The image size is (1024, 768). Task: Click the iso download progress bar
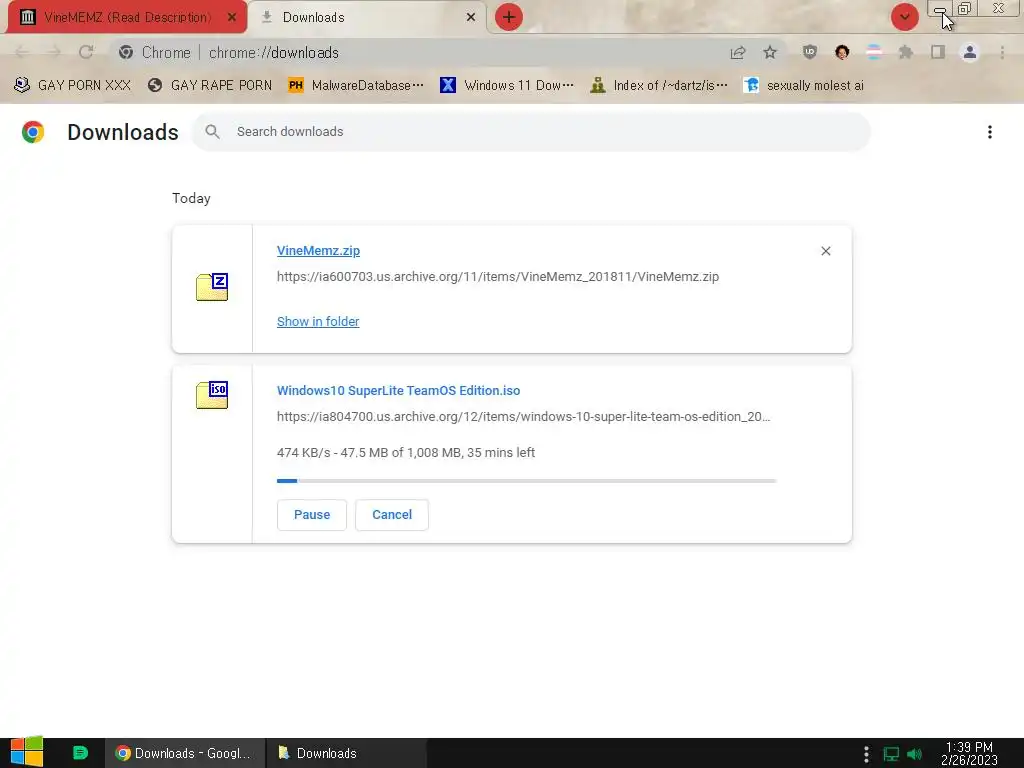pyautogui.click(x=526, y=481)
